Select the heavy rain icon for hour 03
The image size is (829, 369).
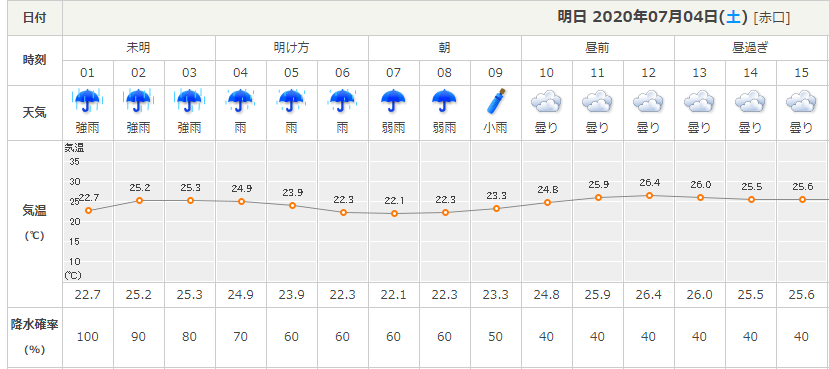point(189,102)
